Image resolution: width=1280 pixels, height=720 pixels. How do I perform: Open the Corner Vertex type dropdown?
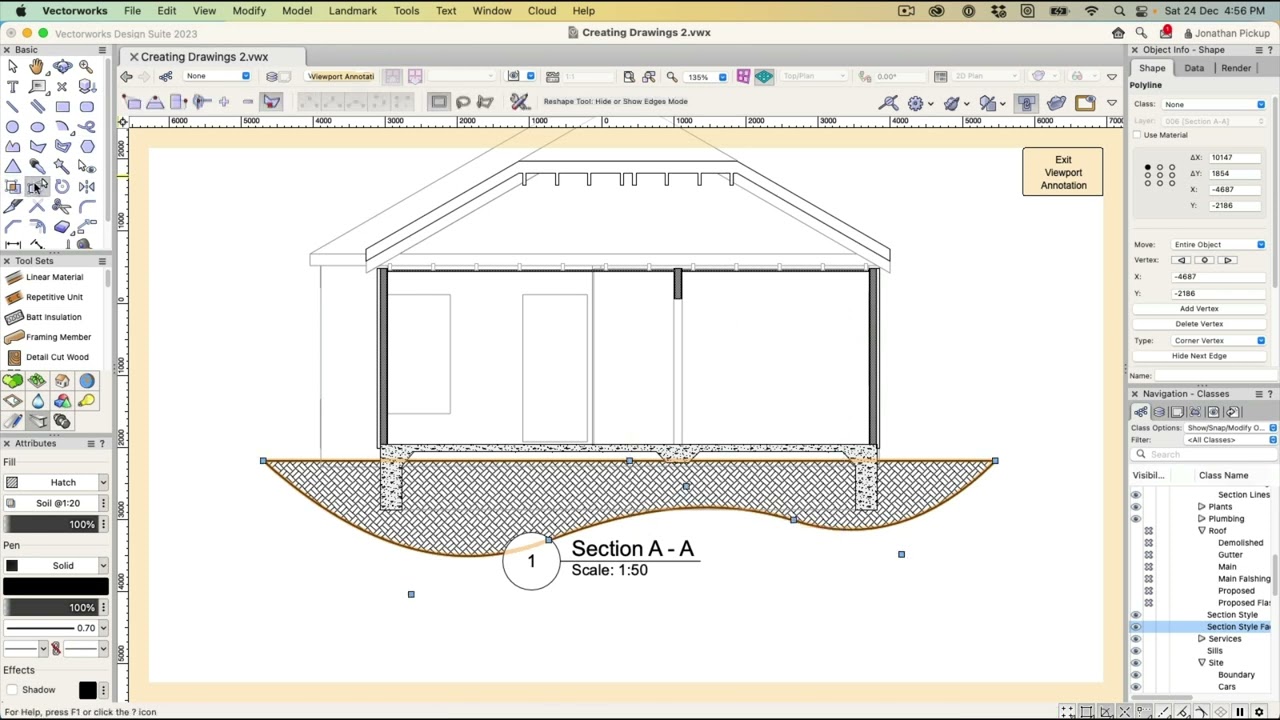1219,341
